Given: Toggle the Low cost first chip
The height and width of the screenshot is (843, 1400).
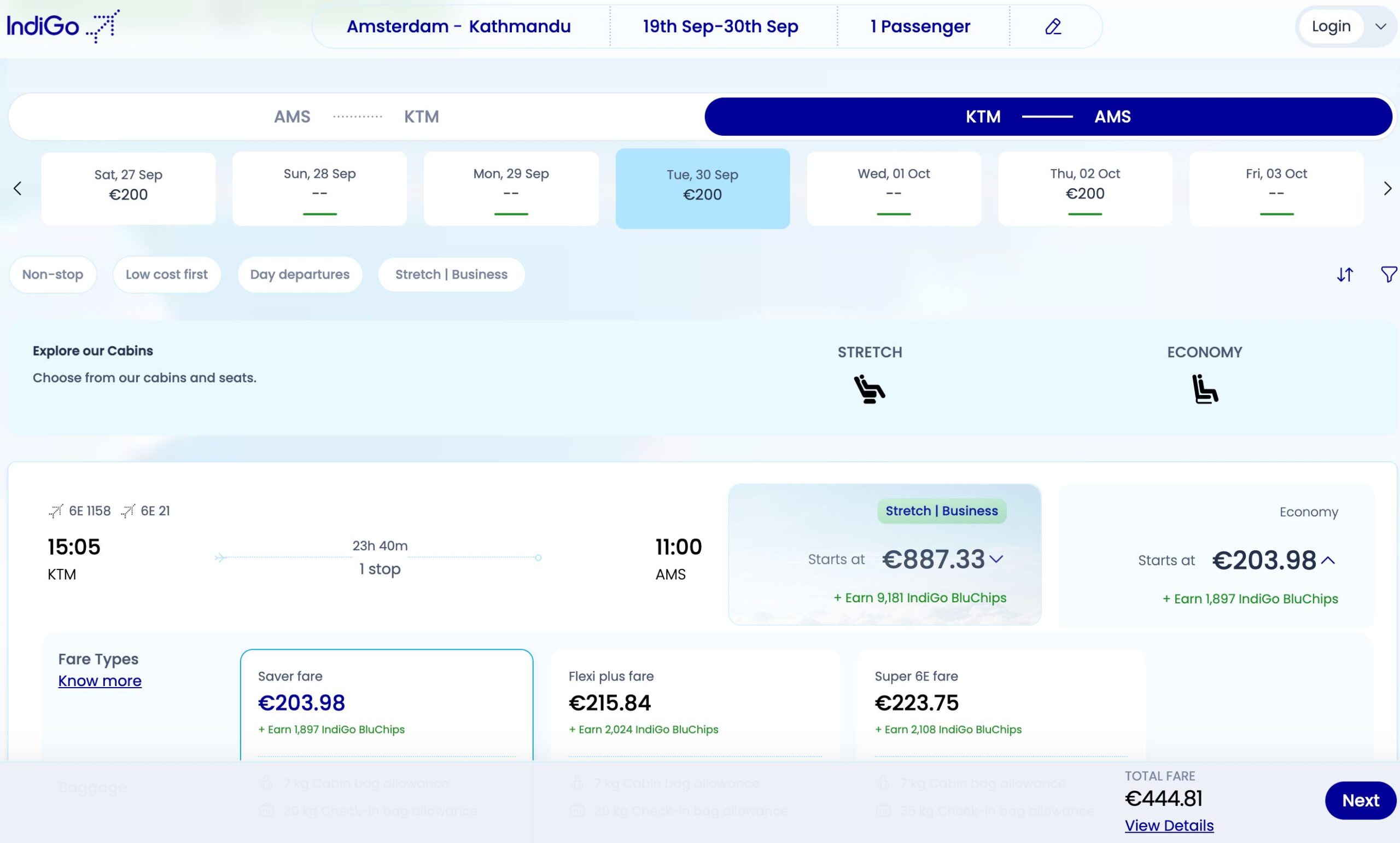Looking at the screenshot, I should point(166,275).
